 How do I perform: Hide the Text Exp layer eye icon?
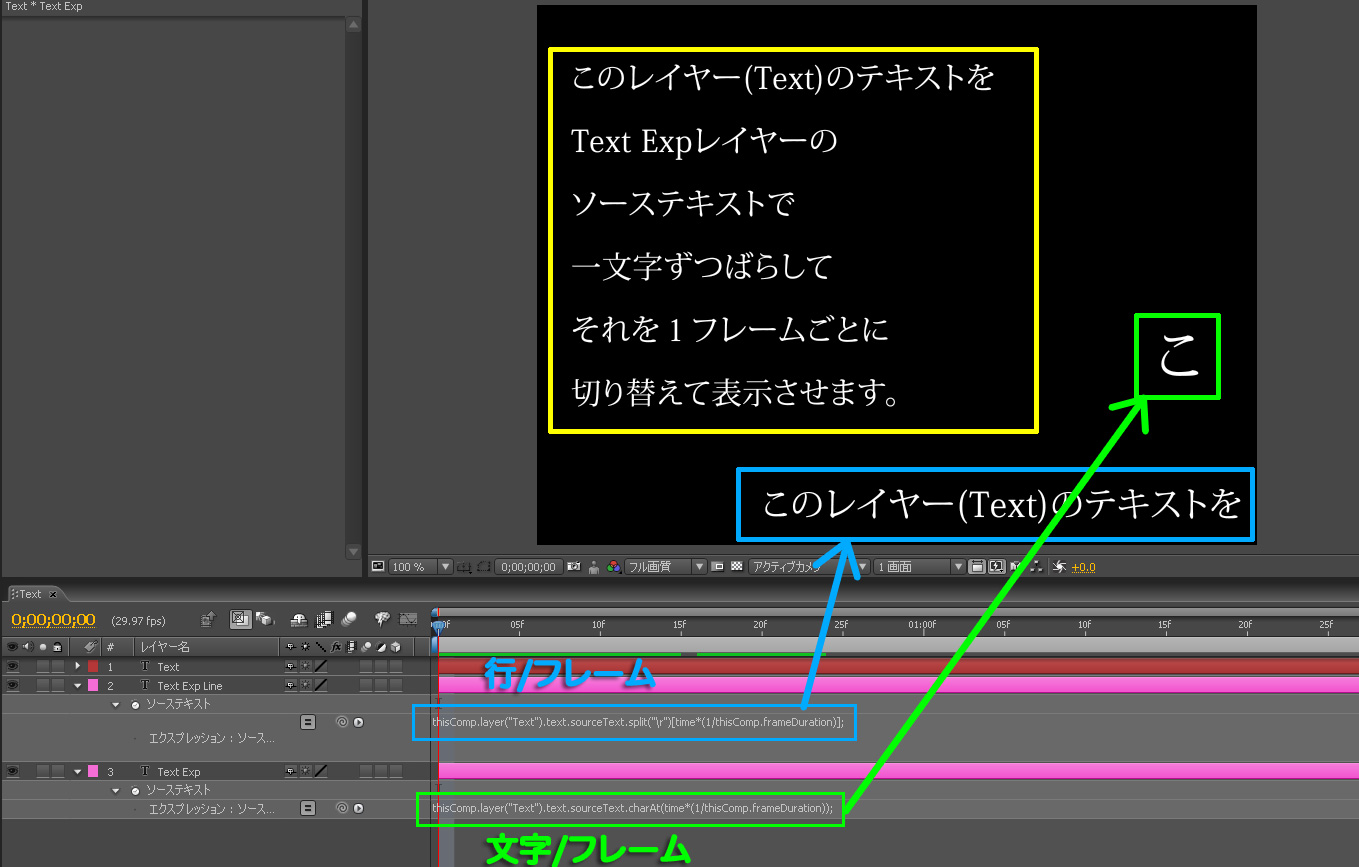pos(12,771)
